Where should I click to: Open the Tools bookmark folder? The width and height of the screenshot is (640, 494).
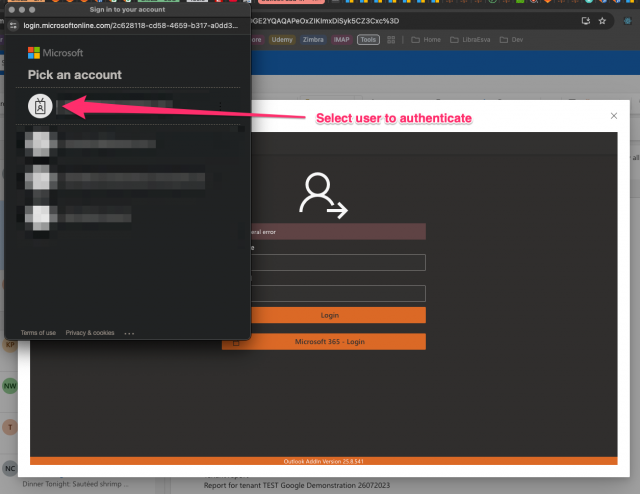tap(368, 40)
